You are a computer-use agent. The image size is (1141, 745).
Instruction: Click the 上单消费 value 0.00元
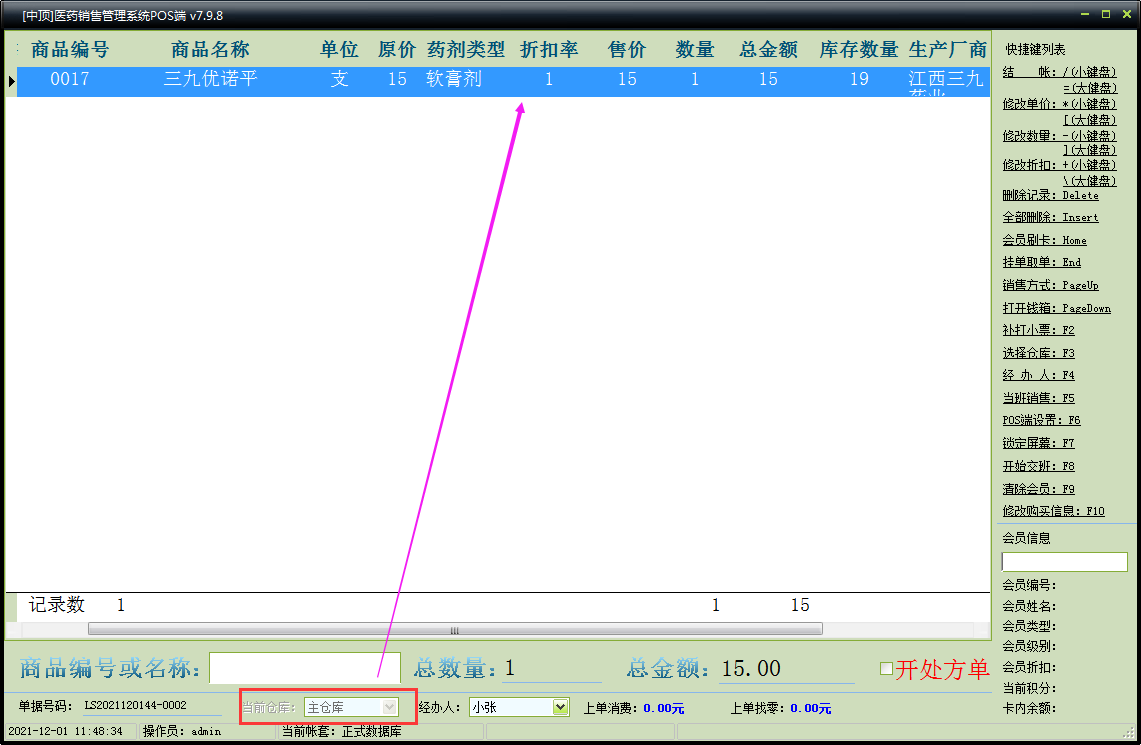(x=664, y=709)
